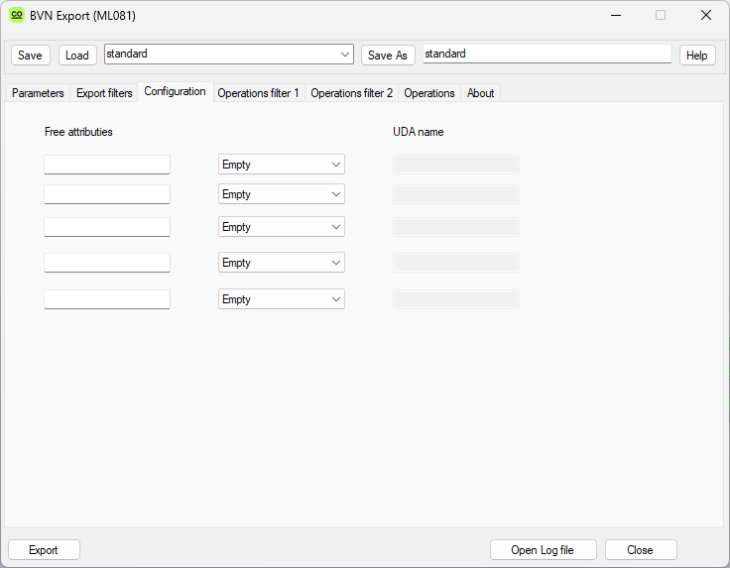Click the first Free attributes text field

click(x=107, y=165)
